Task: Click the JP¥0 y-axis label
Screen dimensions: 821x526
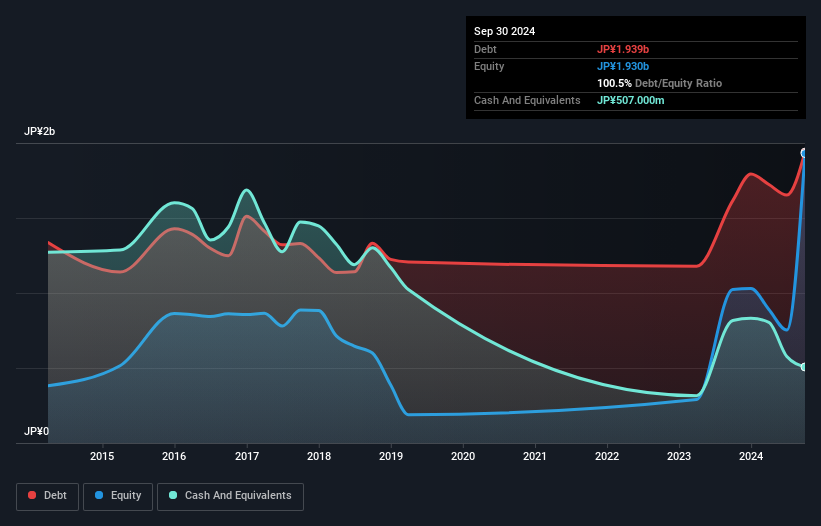Action: 36,431
